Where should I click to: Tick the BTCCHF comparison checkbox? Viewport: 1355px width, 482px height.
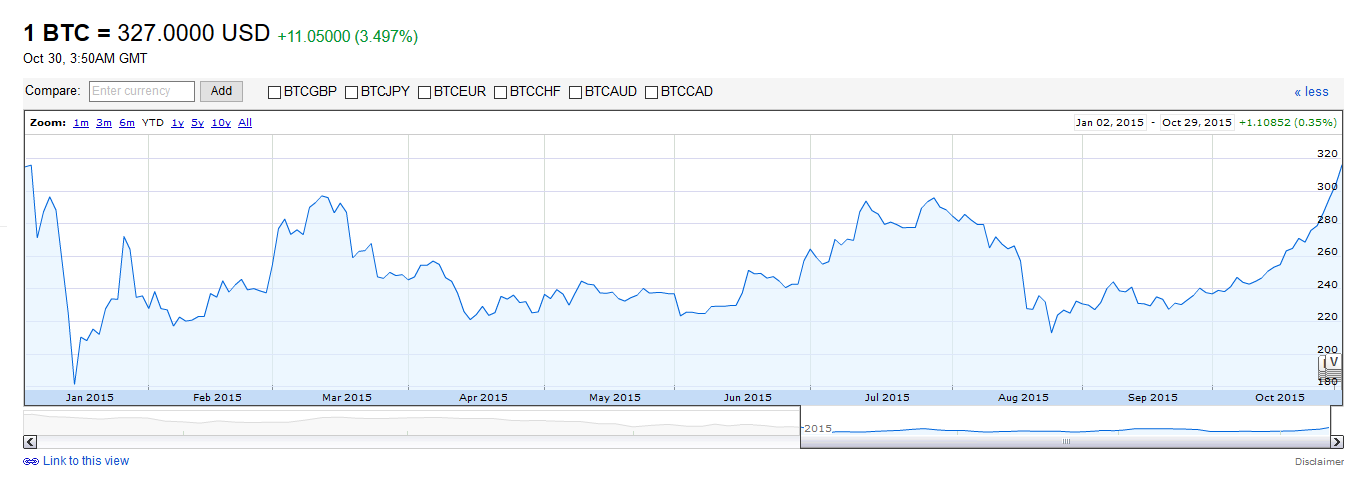tap(501, 92)
